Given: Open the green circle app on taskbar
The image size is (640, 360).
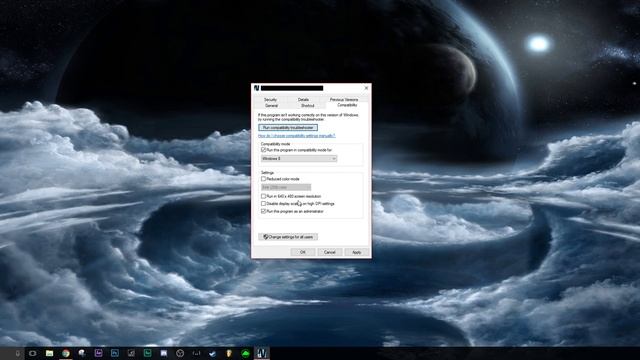Looking at the screenshot, I should (x=245, y=353).
